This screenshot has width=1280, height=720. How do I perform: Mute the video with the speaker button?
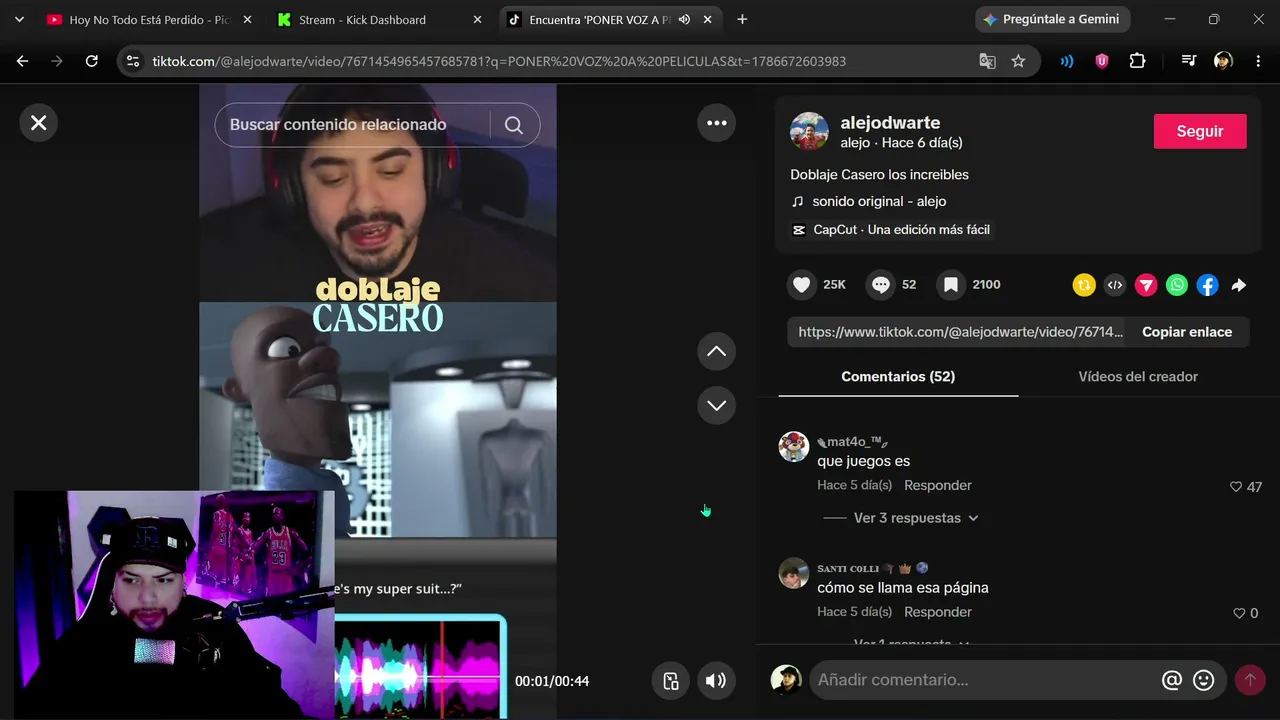[716, 681]
